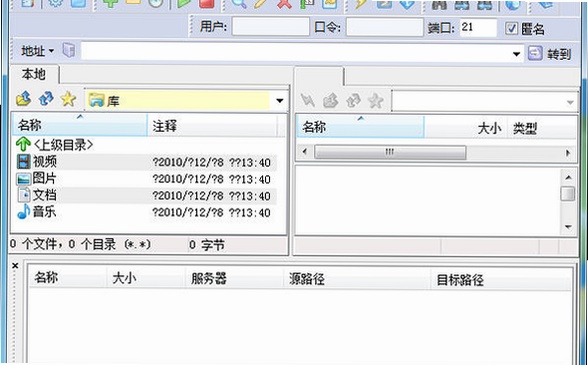Sort remote list by 类型 column

(x=542, y=129)
